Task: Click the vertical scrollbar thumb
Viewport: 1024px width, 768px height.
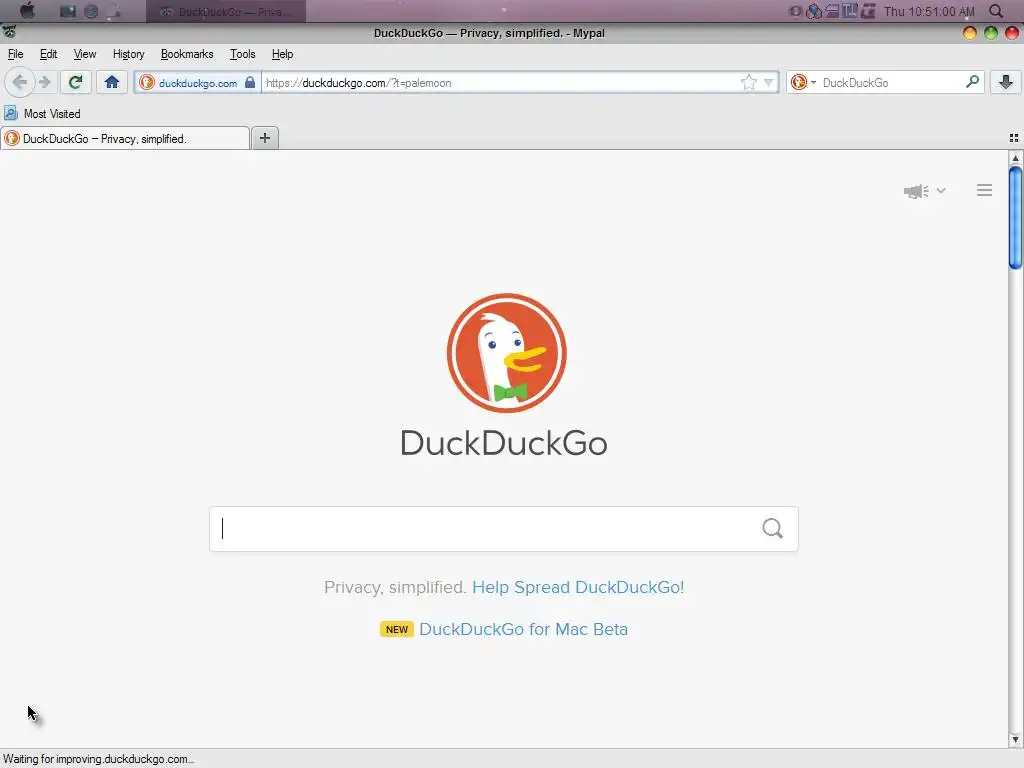Action: [x=1015, y=217]
